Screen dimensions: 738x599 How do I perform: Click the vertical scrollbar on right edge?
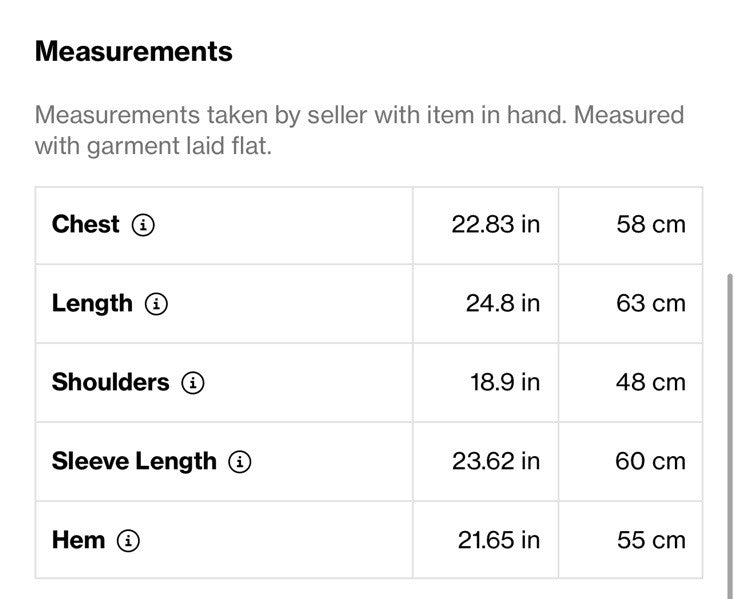730,435
